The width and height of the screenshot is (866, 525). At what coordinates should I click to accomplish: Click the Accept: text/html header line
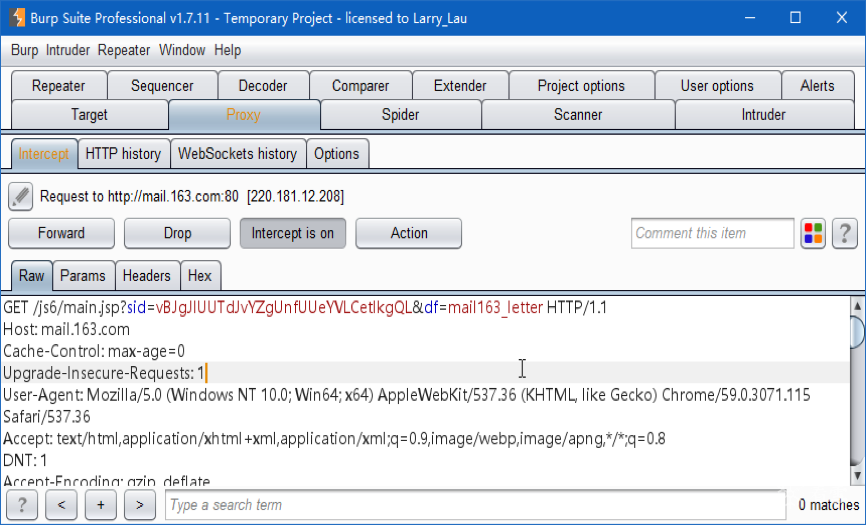pos(334,439)
